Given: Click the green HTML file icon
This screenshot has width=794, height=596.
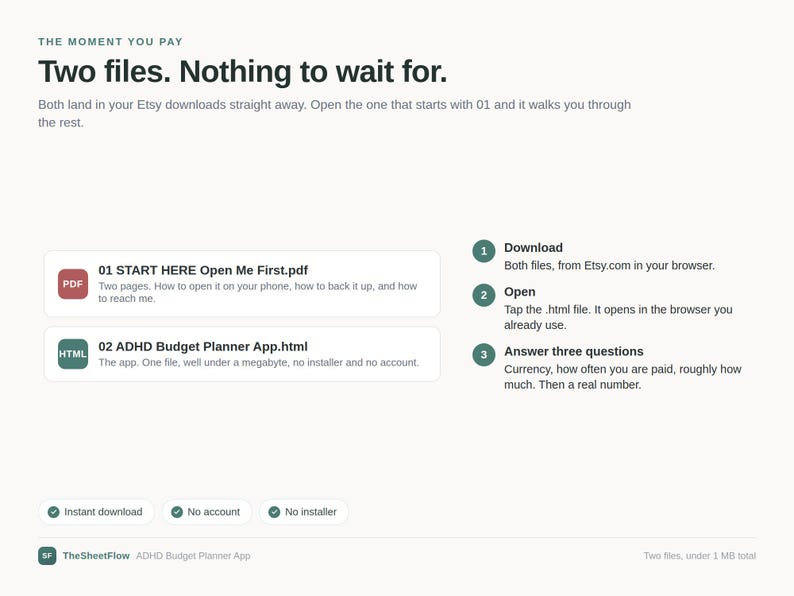Looking at the screenshot, I should point(73,354).
